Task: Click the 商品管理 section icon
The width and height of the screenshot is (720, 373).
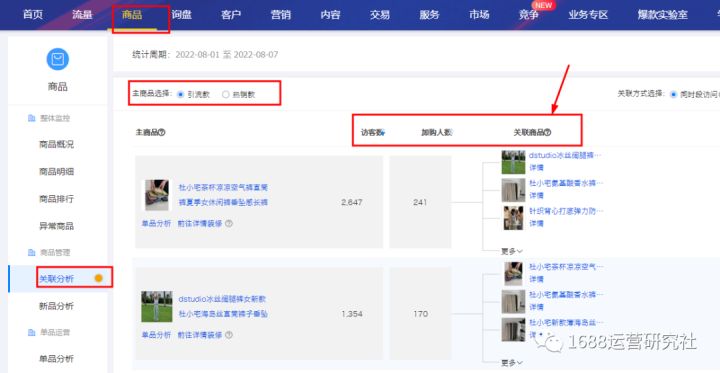Action: [31, 252]
